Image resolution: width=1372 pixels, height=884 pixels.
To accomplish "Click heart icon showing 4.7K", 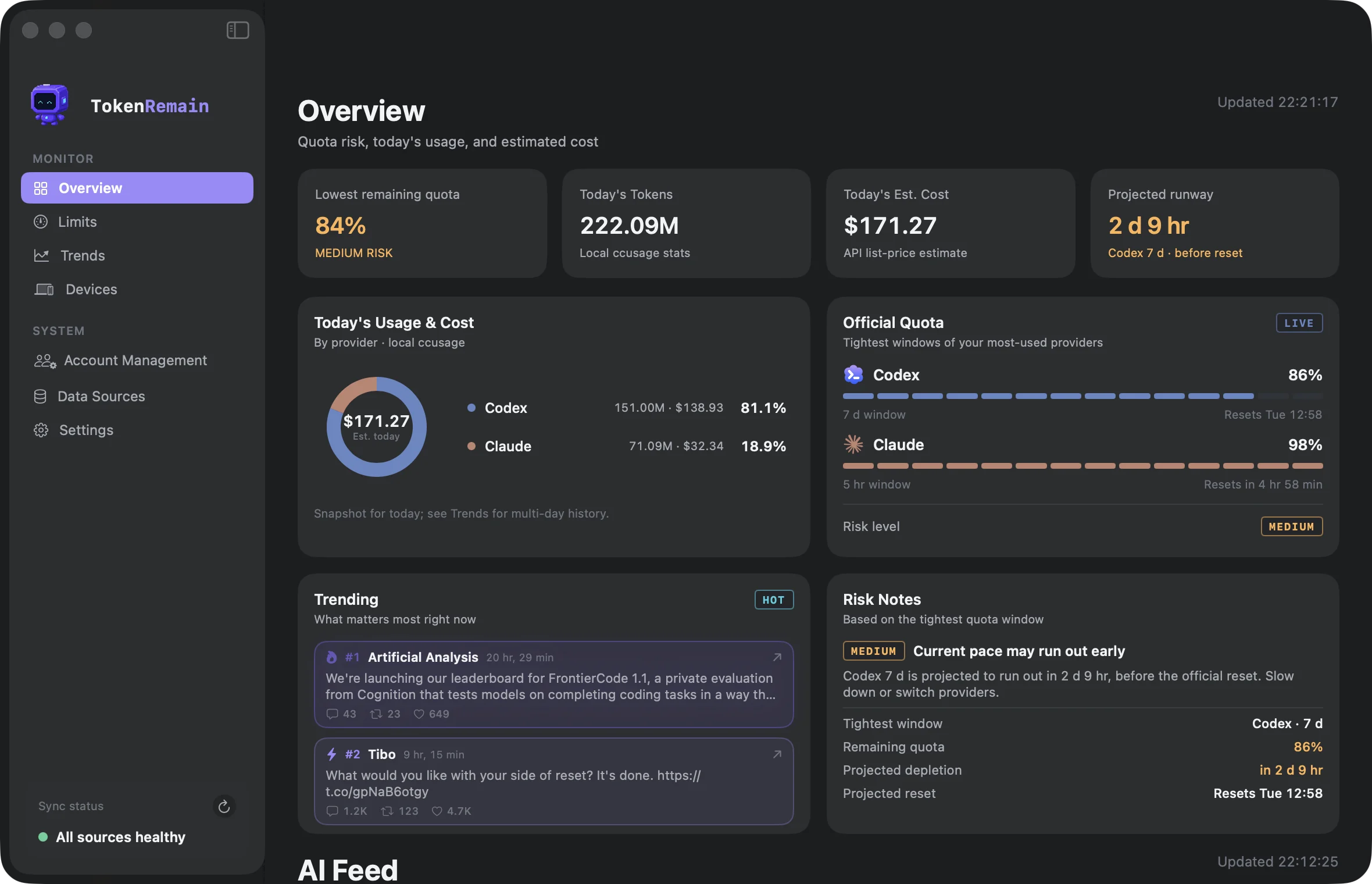I will pos(437,811).
